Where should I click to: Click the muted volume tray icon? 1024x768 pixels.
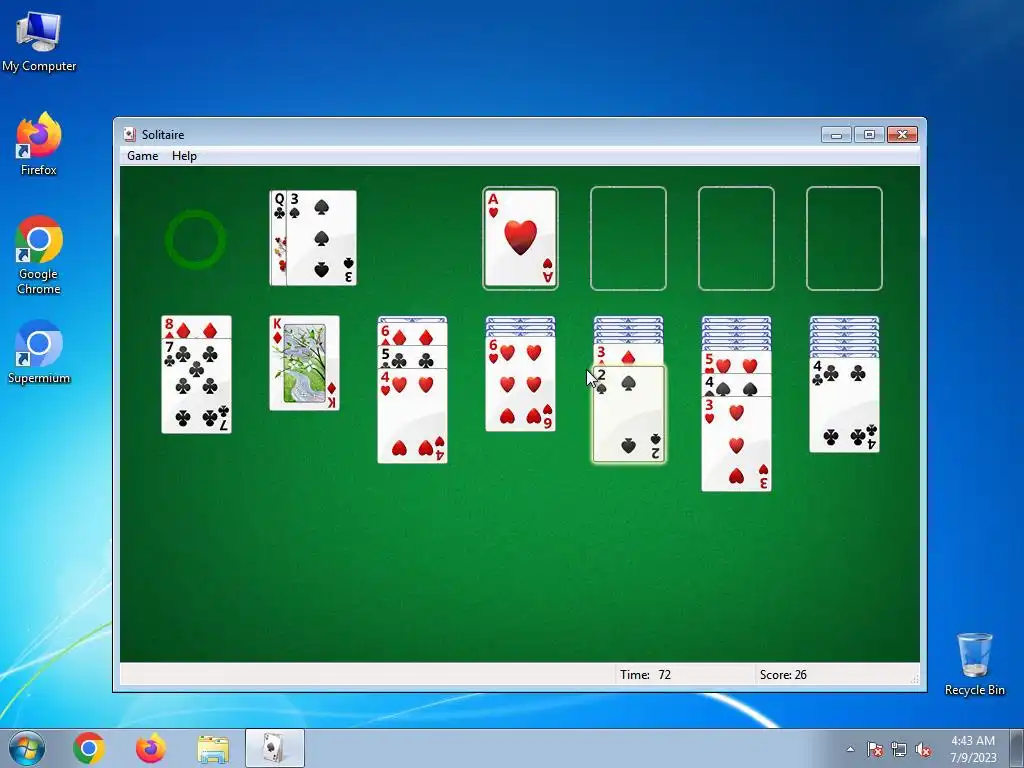[923, 749]
